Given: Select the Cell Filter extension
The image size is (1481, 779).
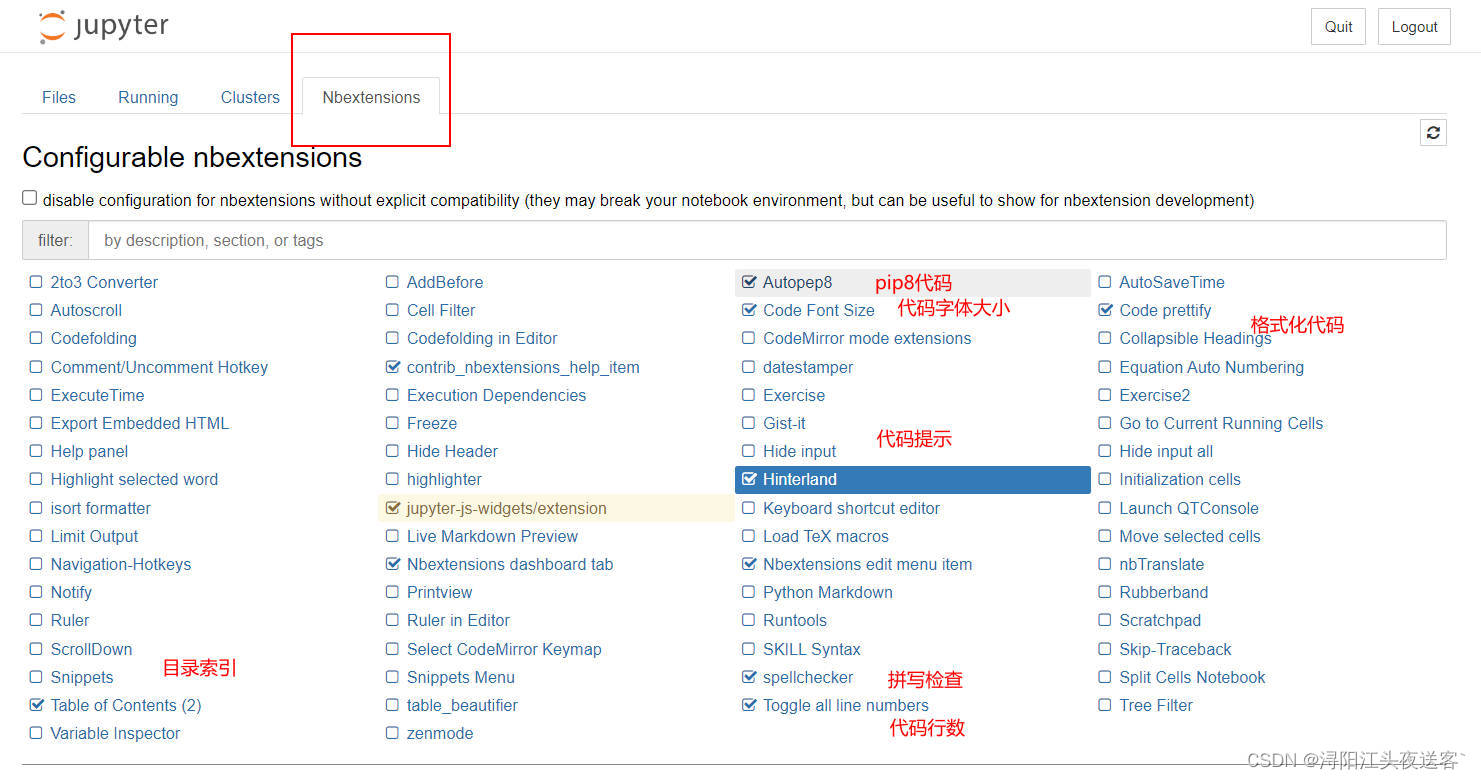Looking at the screenshot, I should [441, 310].
